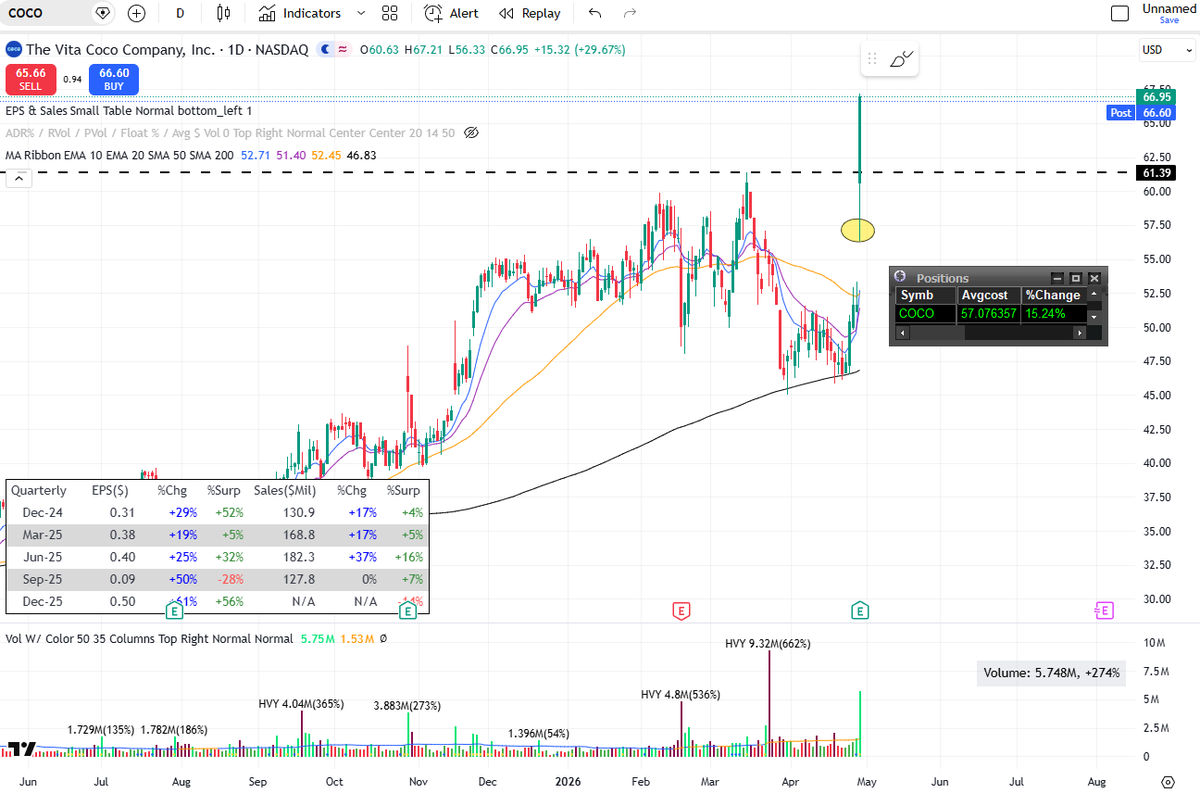1200x793 pixels.
Task: Click 57.076357 Avgcost cell in Positions
Action: 988,313
